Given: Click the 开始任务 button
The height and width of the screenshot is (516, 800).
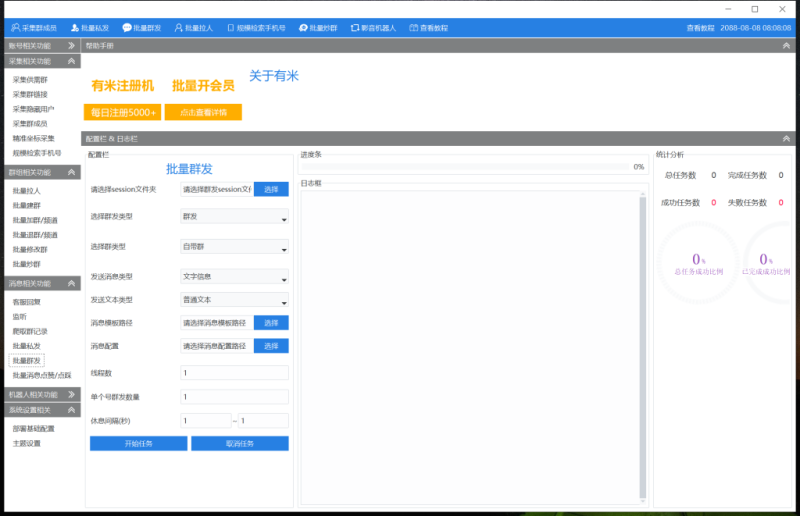Looking at the screenshot, I should 138,444.
